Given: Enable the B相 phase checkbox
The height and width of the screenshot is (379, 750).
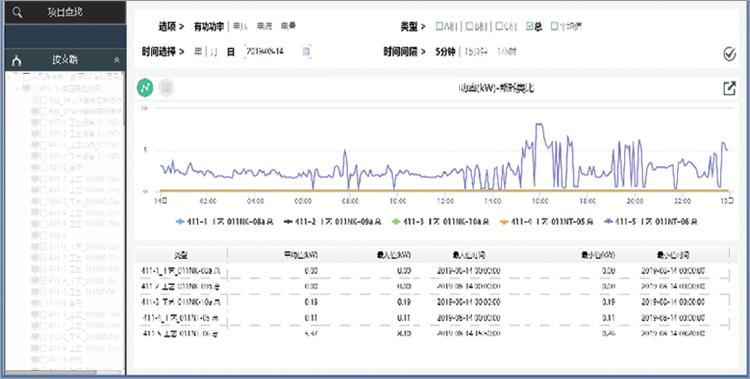Looking at the screenshot, I should 469,26.
